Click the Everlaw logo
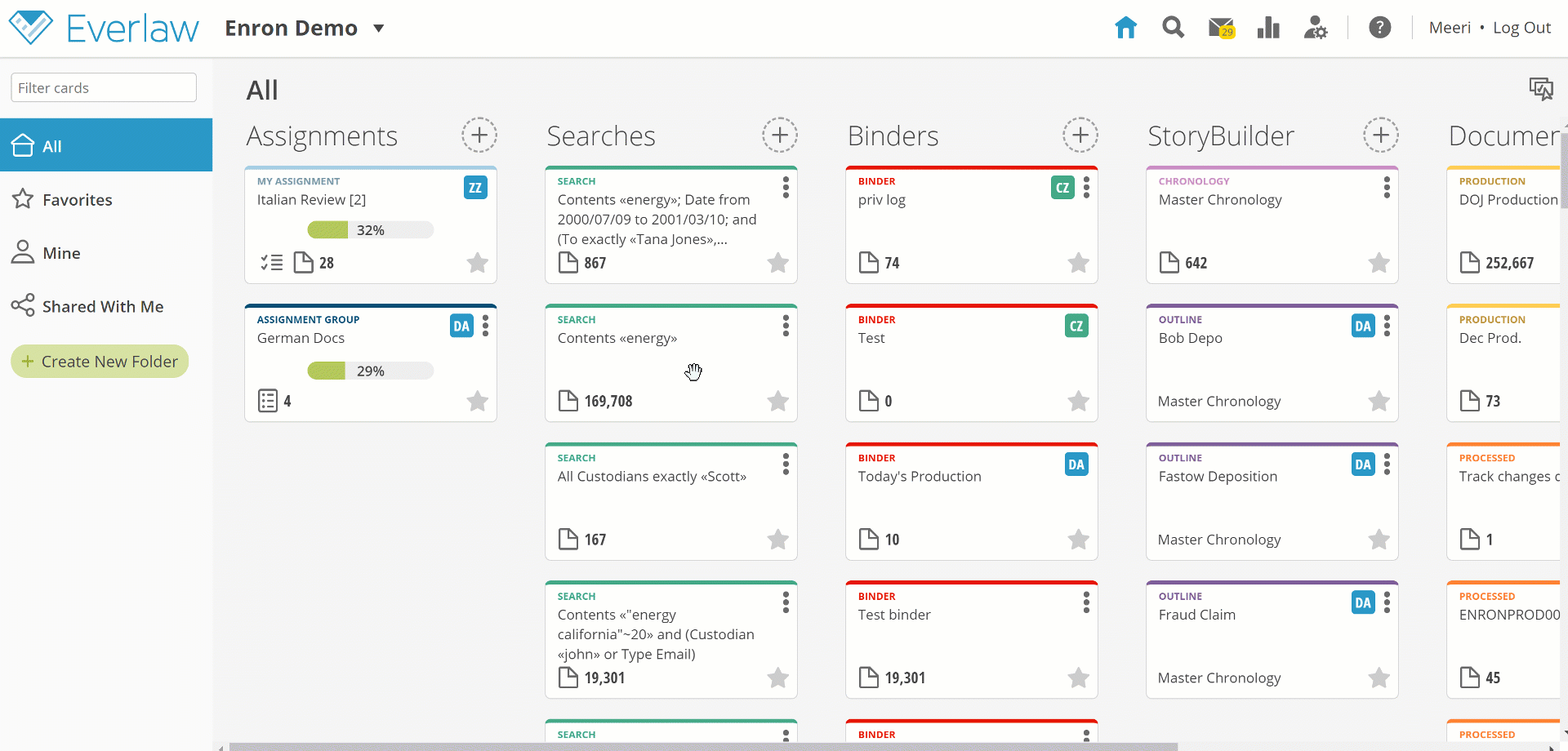Image resolution: width=1568 pixels, height=751 pixels. click(x=104, y=28)
